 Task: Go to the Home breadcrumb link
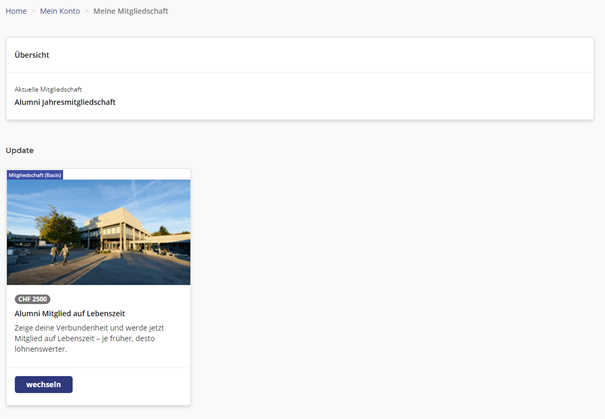pyautogui.click(x=16, y=11)
